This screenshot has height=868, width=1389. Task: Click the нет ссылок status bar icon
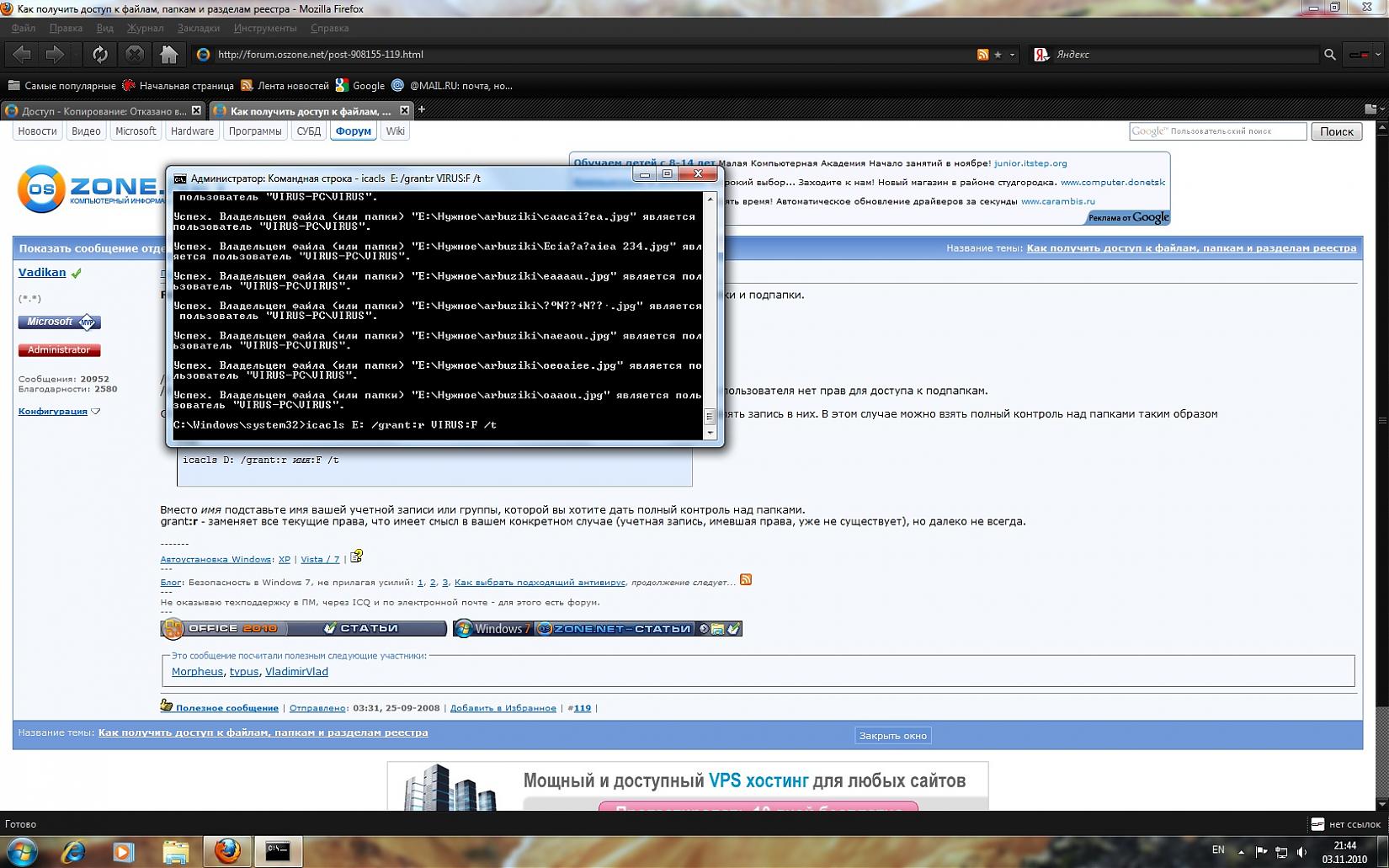[1317, 824]
